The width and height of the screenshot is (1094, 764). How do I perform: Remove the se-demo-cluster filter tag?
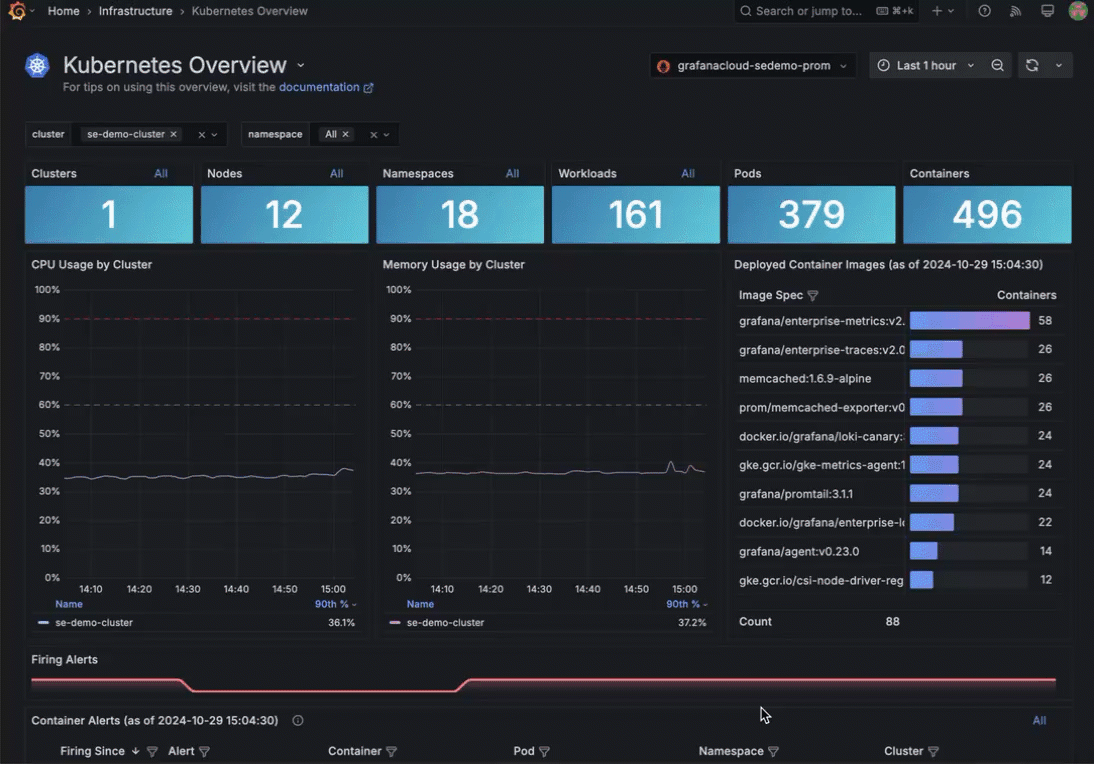[x=174, y=134]
